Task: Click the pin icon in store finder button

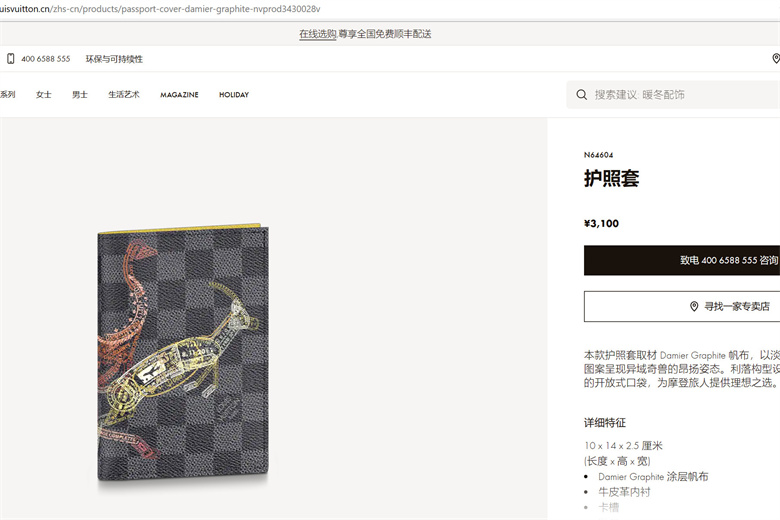Action: tap(694, 307)
